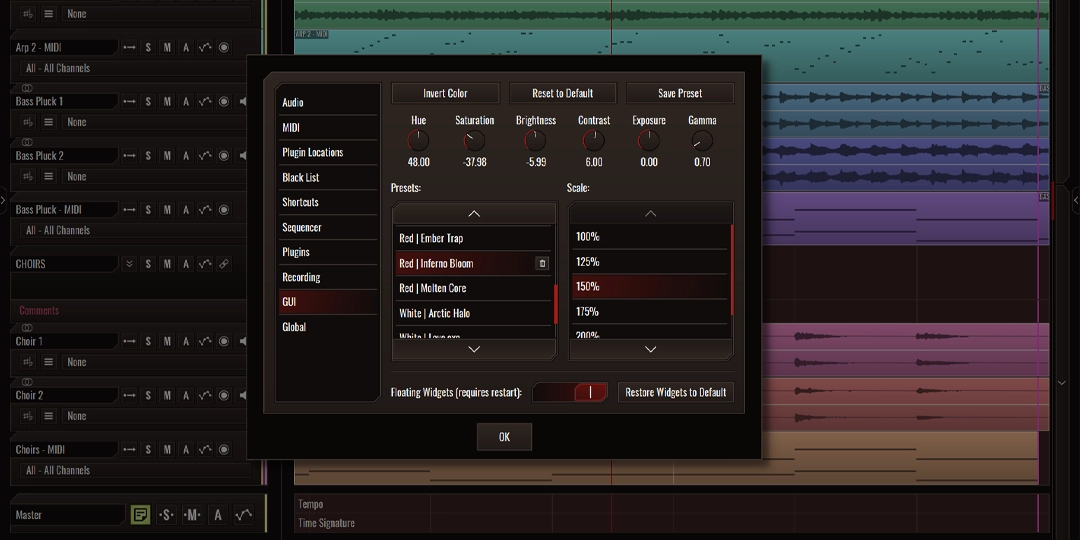
Task: Open the None dropdown under Bass Pluck 2
Action: pyautogui.click(x=156, y=176)
